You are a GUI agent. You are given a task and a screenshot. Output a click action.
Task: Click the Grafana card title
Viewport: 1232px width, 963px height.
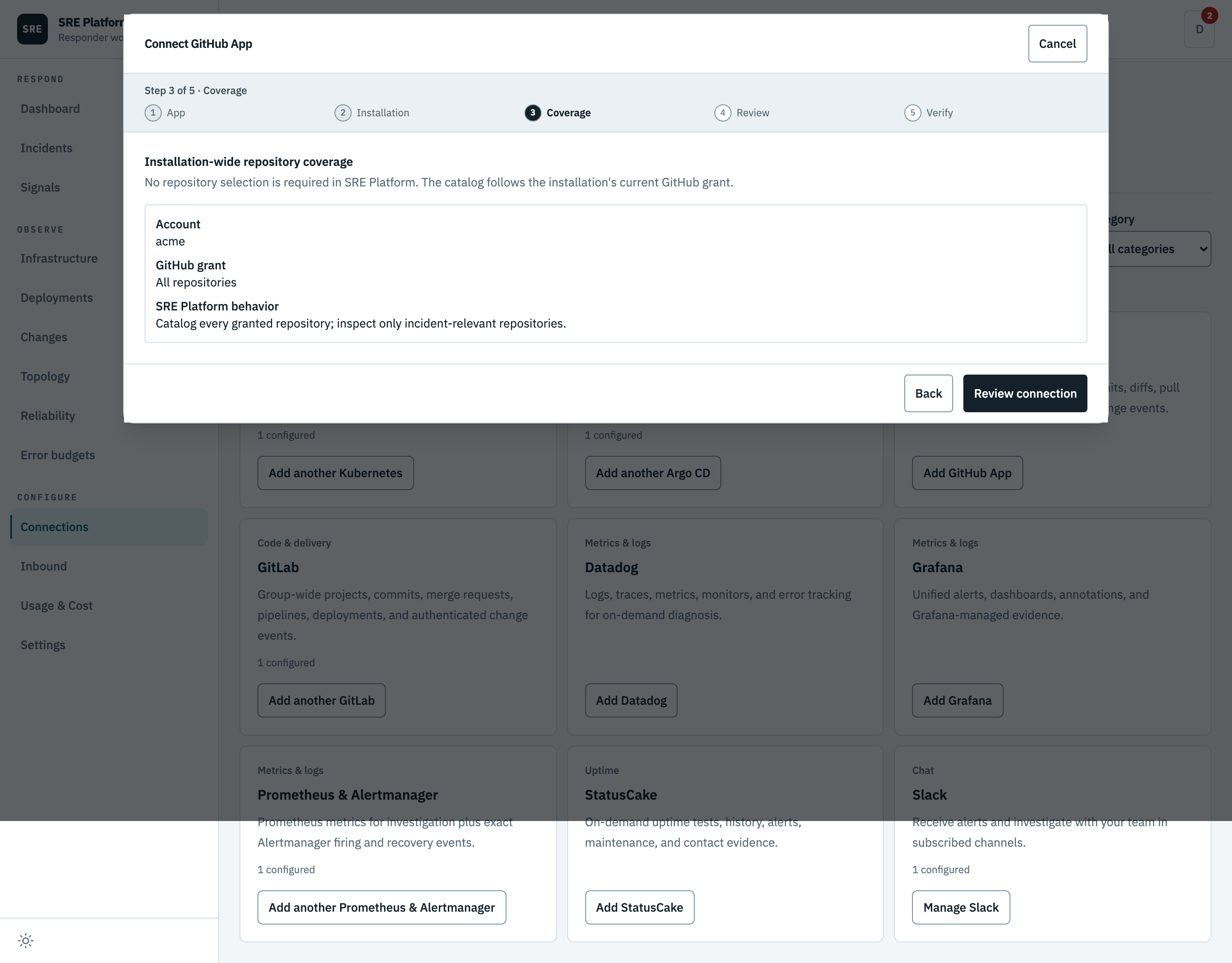[938, 568]
